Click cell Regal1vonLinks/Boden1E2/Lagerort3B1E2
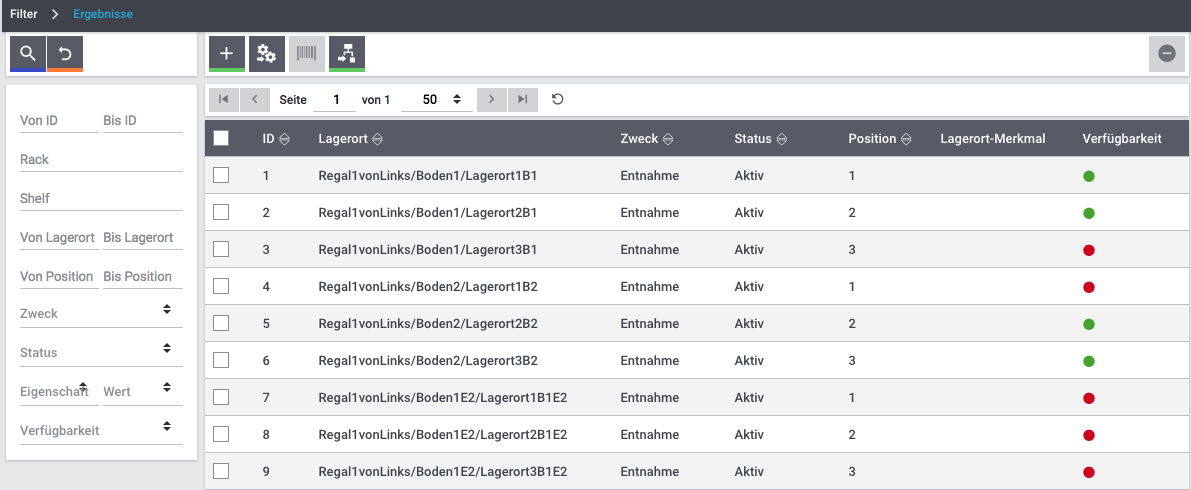Viewport: 1191px width, 490px height. pyautogui.click(x=443, y=472)
